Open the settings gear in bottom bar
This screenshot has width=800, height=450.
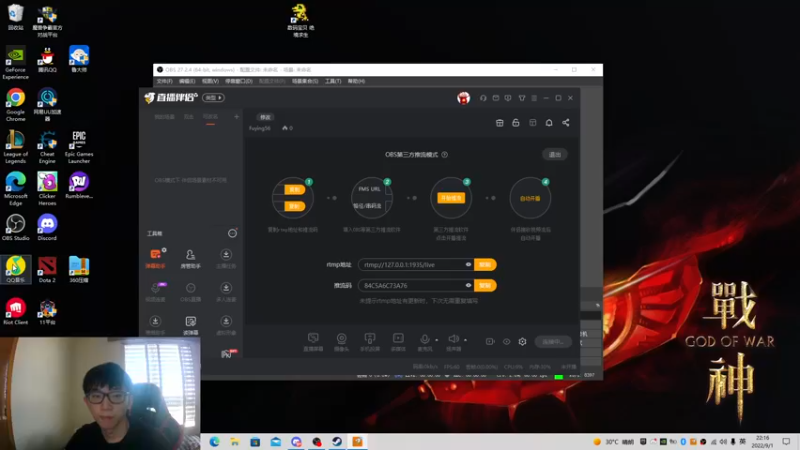(522, 341)
